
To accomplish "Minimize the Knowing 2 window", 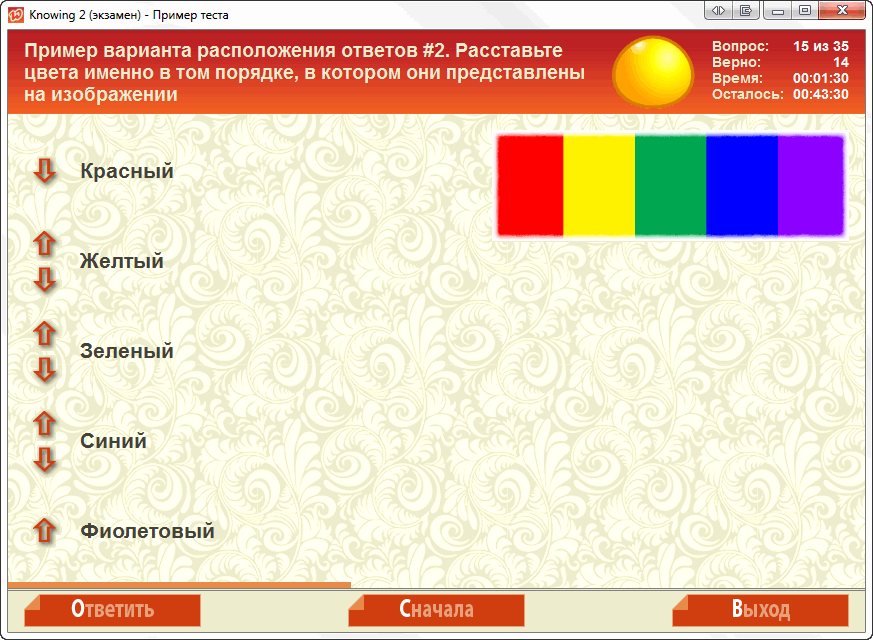I will (x=778, y=10).
